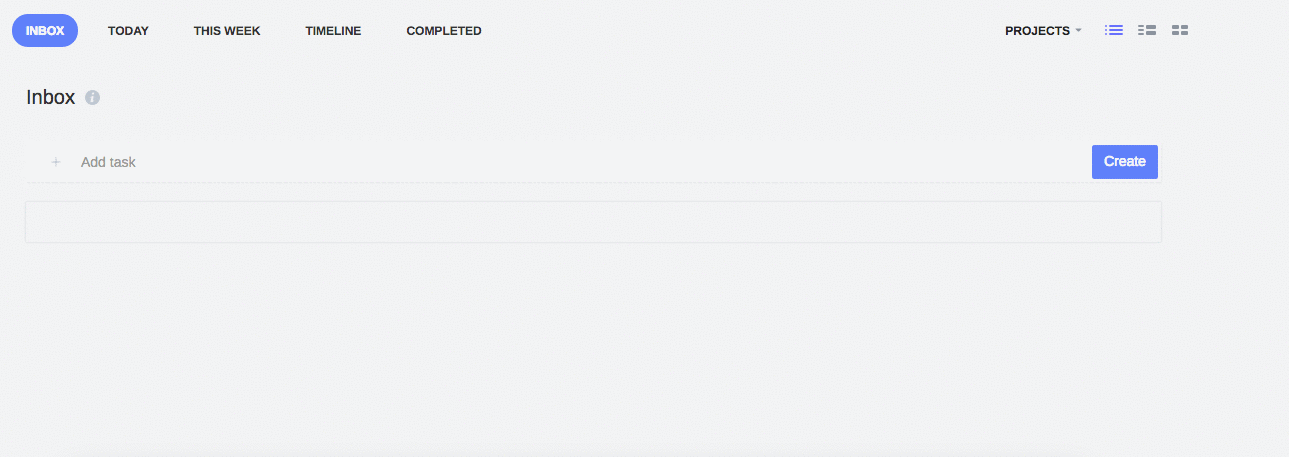The width and height of the screenshot is (1289, 457).
Task: View the COMPLETED tab
Action: pyautogui.click(x=444, y=31)
